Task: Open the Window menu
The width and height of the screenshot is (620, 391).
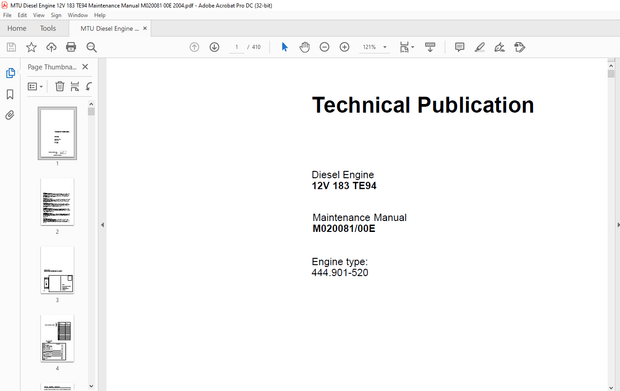Action: point(78,15)
